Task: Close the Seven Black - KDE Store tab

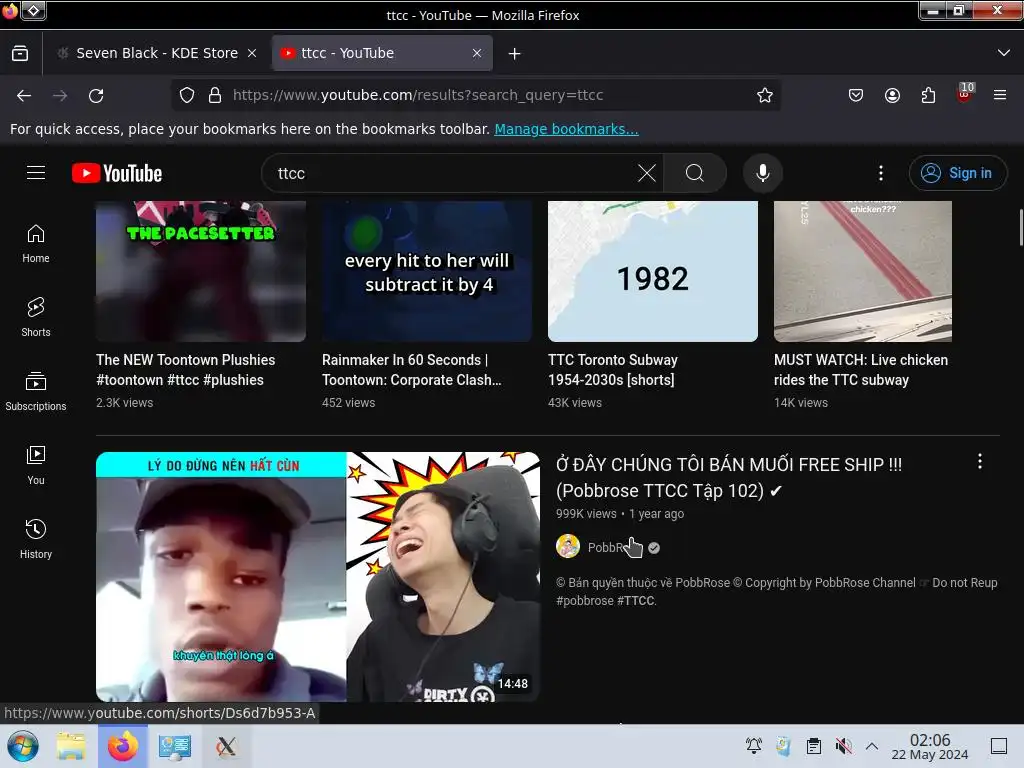Action: pos(252,54)
